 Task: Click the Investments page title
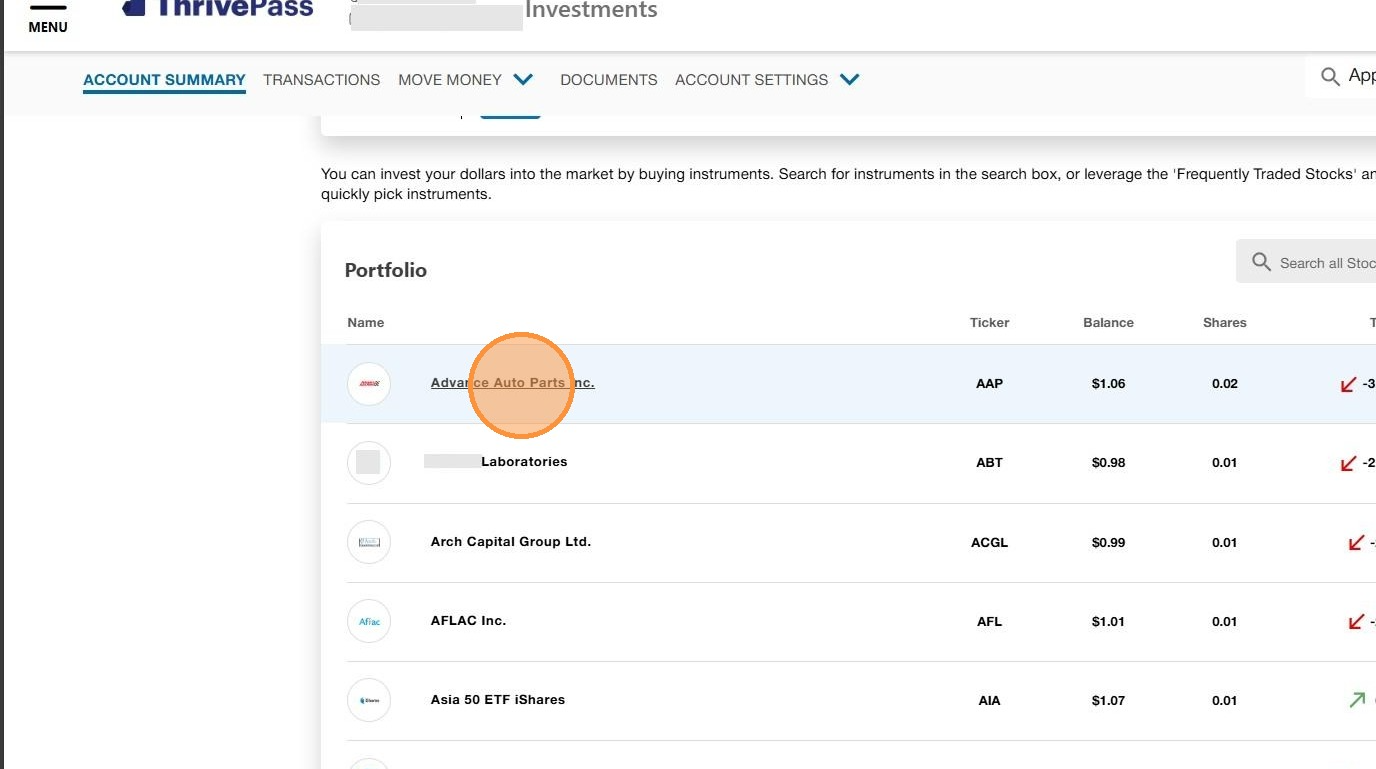click(591, 10)
